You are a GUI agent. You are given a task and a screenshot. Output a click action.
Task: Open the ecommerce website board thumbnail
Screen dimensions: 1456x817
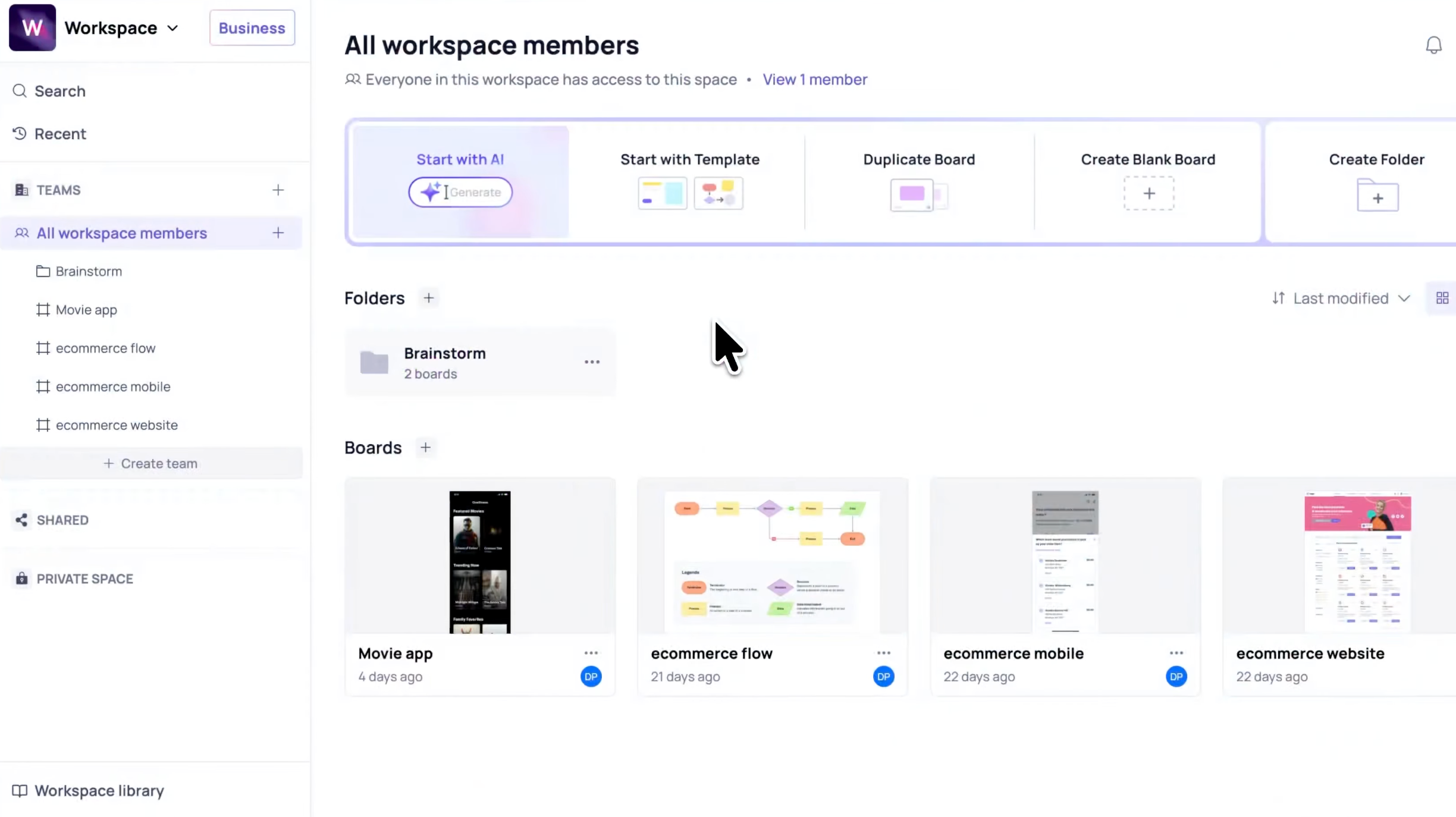coord(1357,559)
